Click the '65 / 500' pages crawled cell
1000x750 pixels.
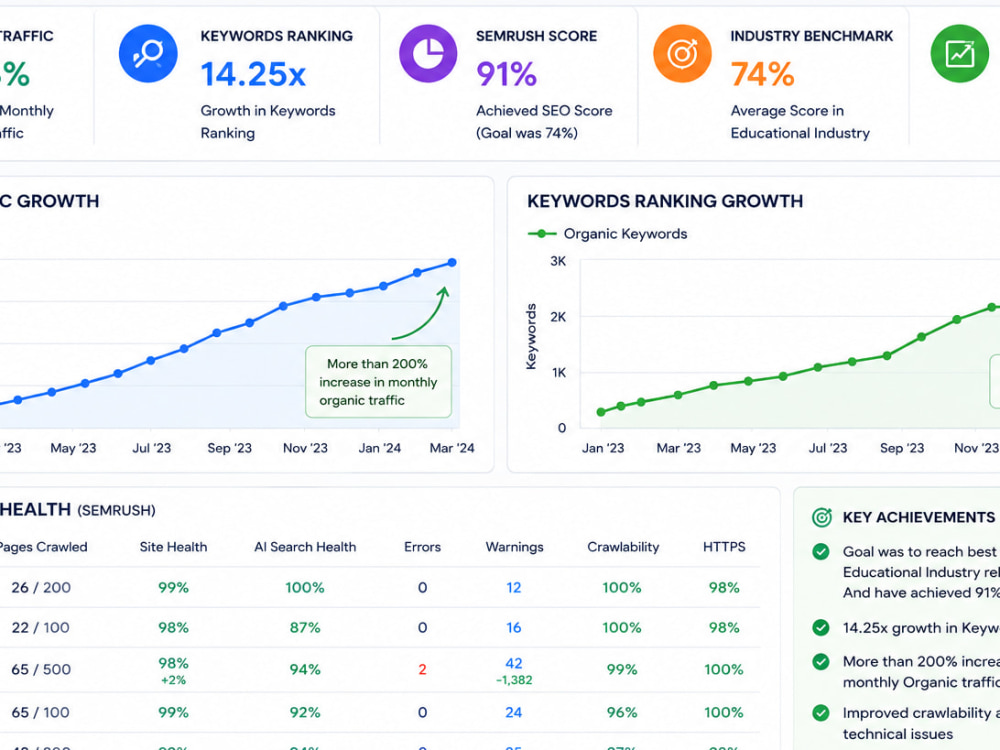coord(41,670)
